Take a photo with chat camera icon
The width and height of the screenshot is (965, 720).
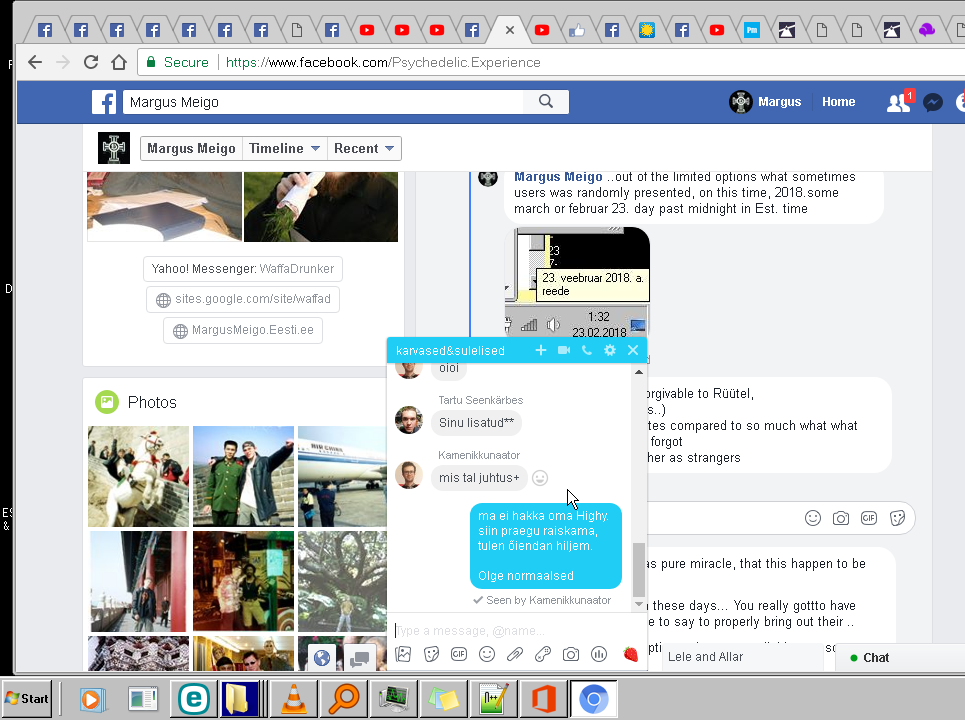pos(571,654)
